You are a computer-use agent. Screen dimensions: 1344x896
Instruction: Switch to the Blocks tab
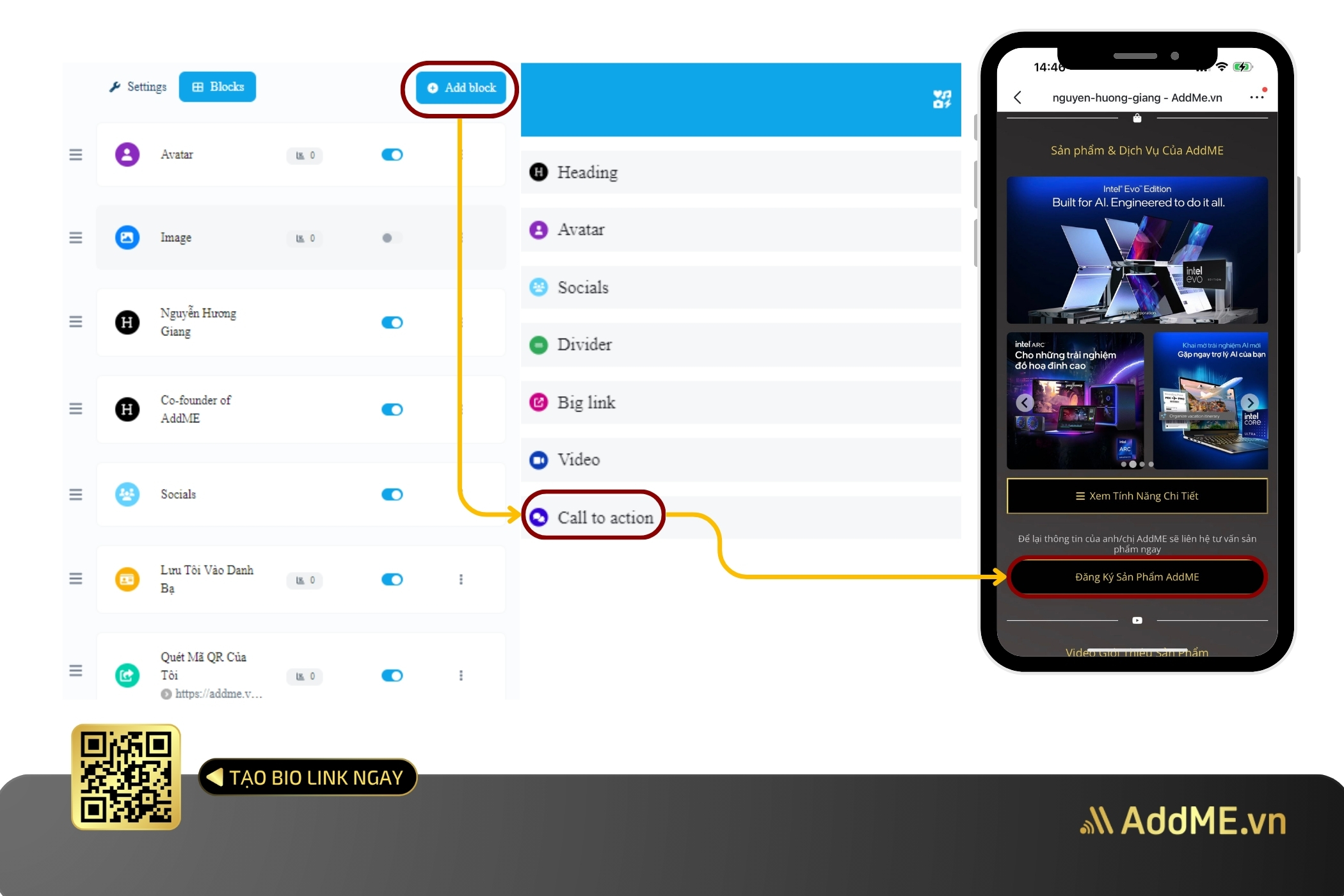pos(220,87)
